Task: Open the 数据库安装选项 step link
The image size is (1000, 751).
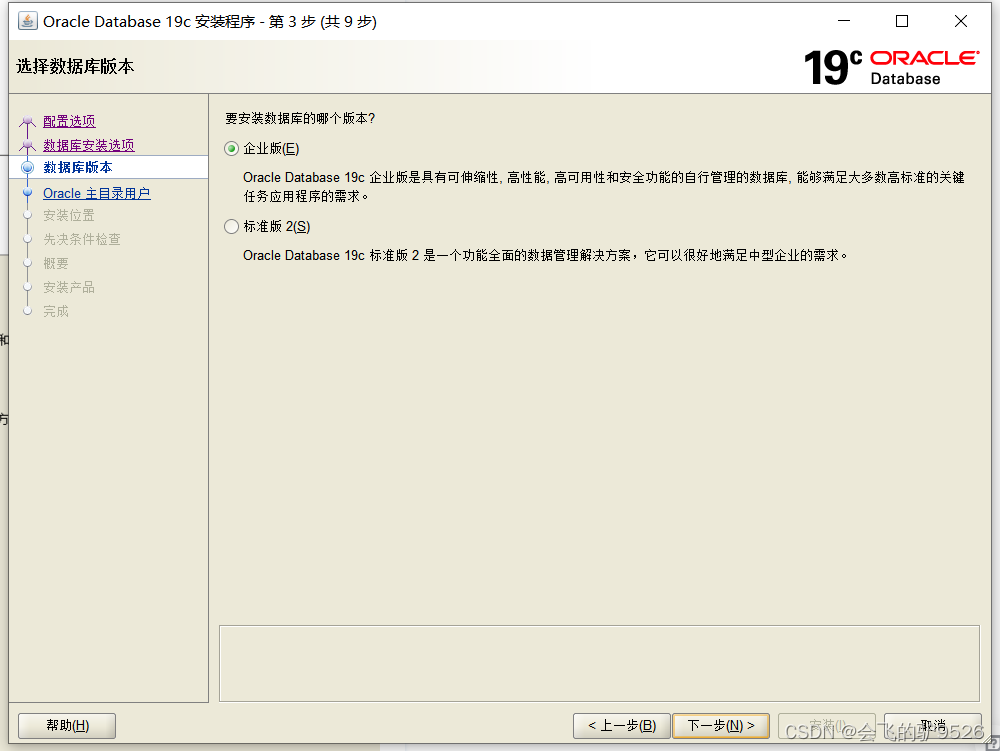Action: 90,145
